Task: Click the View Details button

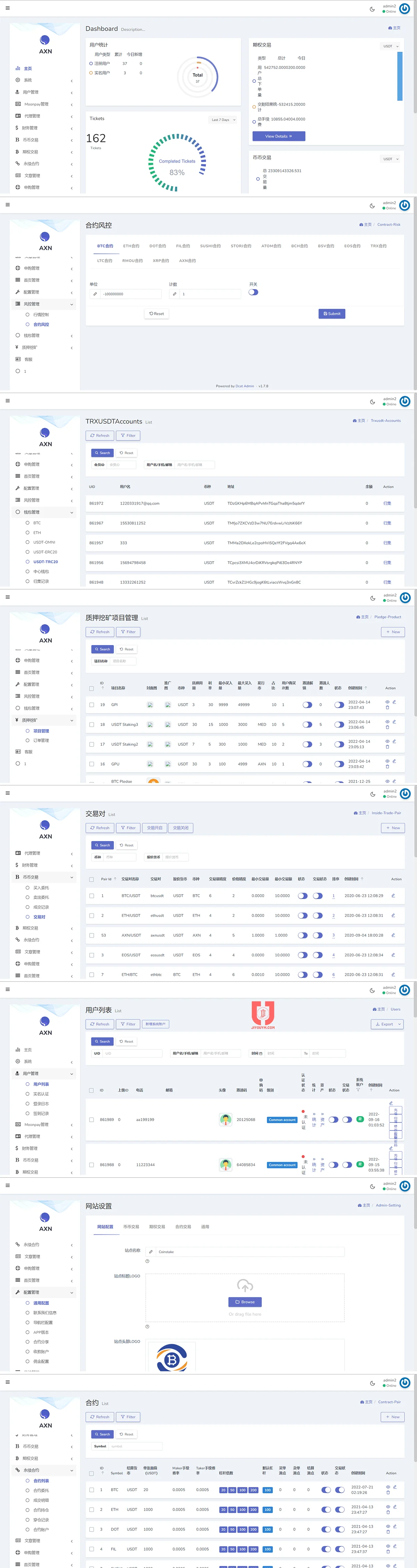Action: (x=278, y=136)
